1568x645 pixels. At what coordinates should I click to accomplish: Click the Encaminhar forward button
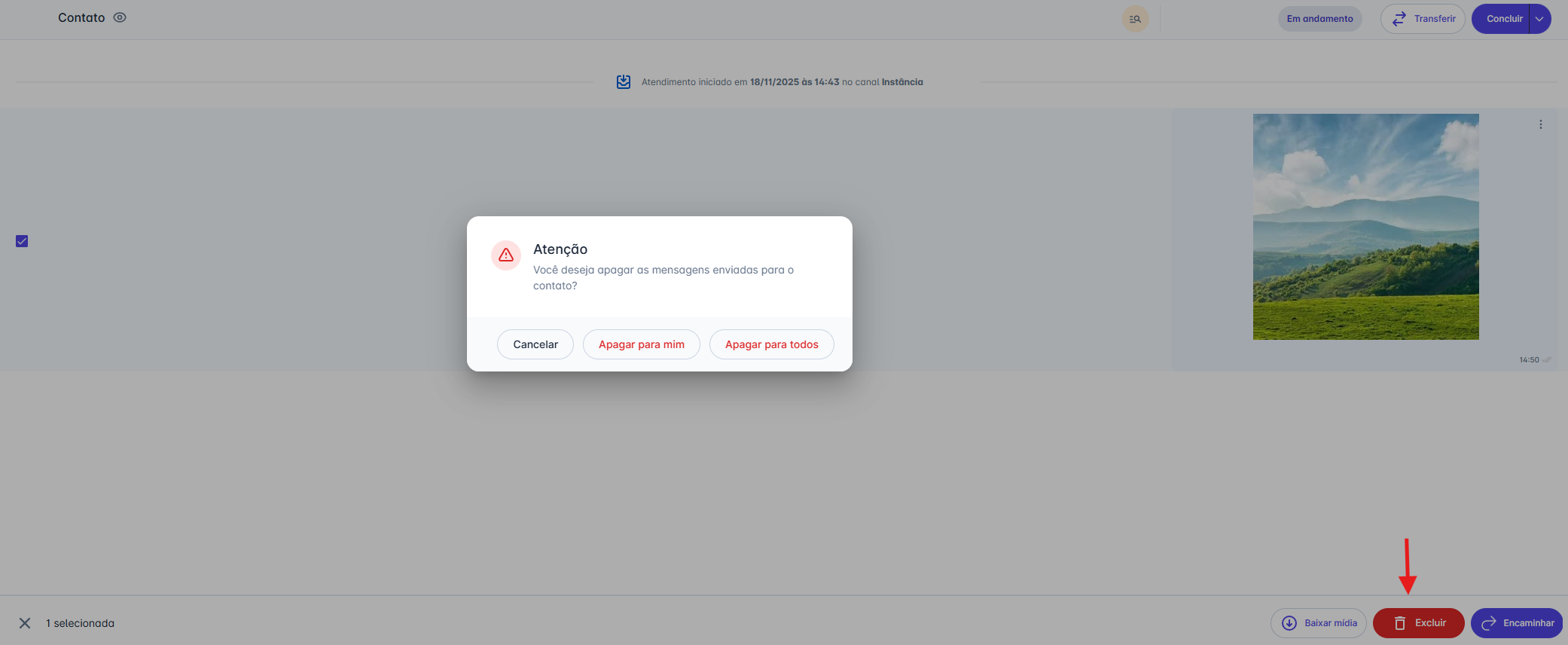(1517, 623)
